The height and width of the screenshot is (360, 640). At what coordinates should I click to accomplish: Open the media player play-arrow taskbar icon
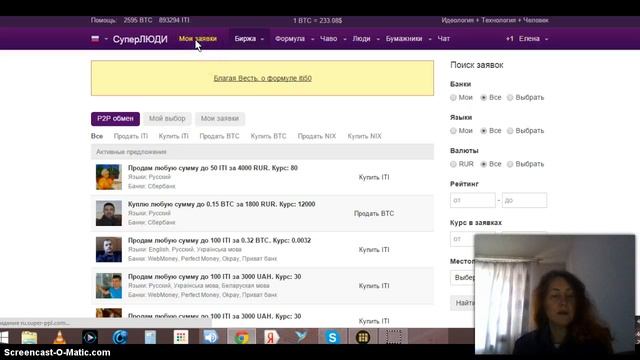click(x=90, y=337)
